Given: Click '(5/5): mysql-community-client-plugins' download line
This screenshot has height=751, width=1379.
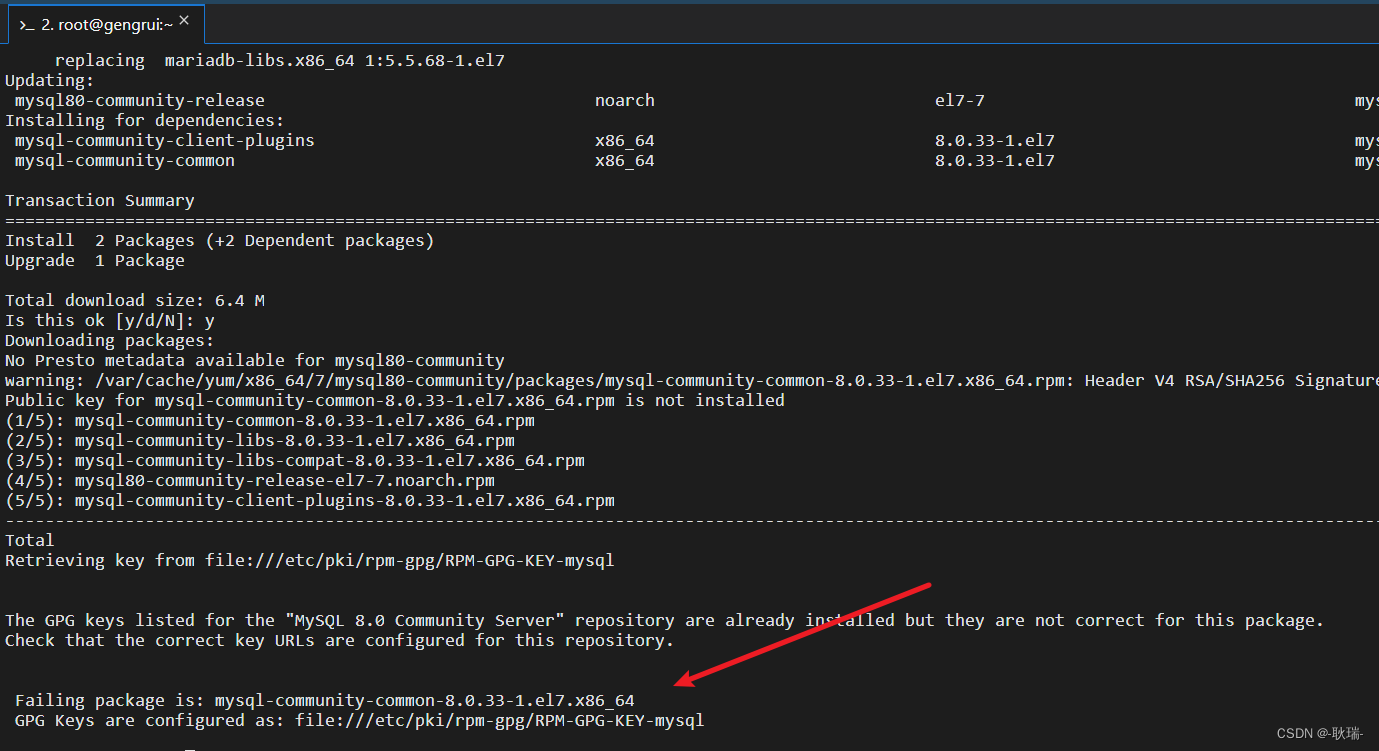Looking at the screenshot, I should pos(310,501).
